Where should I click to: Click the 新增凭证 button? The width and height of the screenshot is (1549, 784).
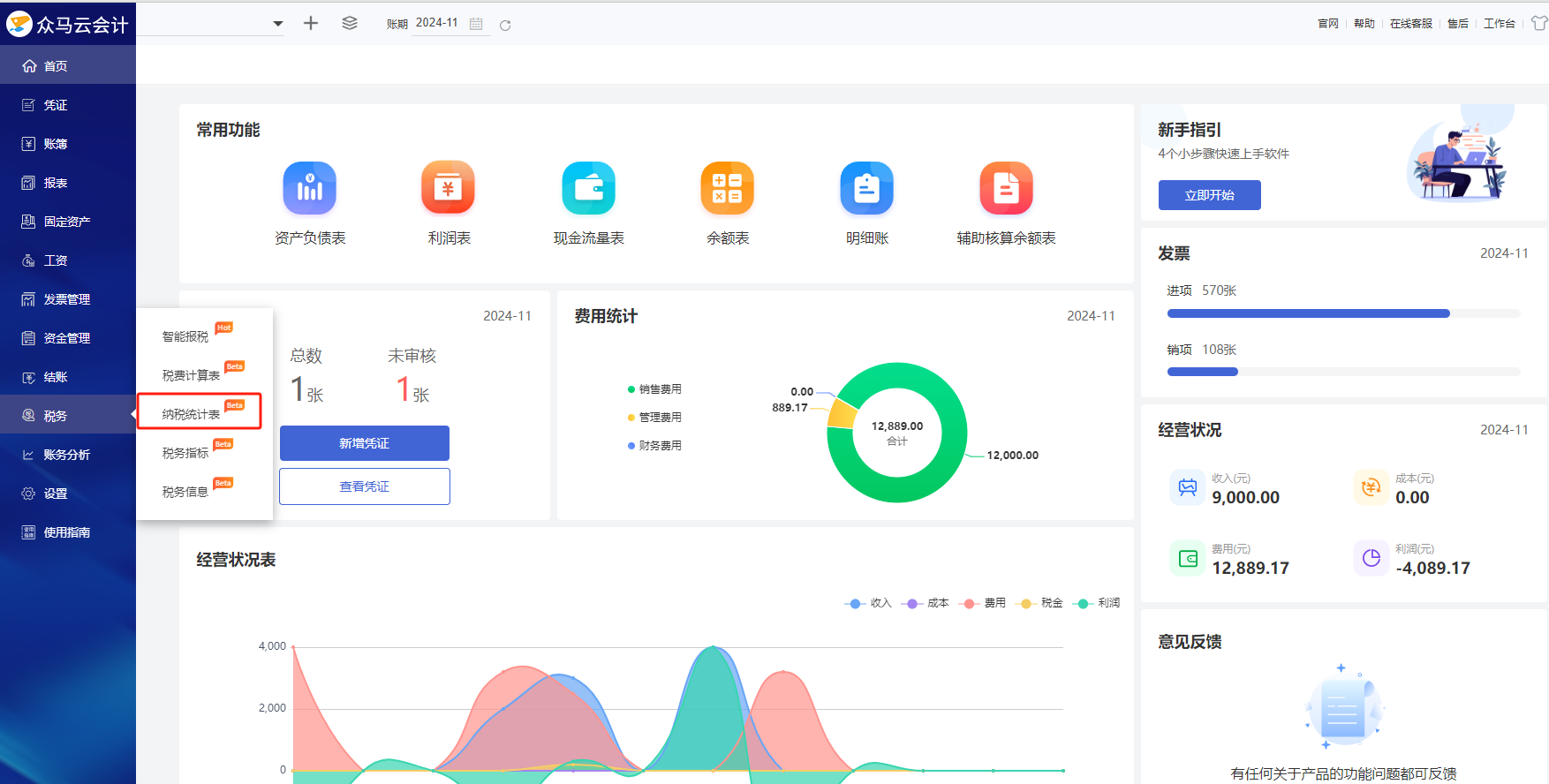click(365, 443)
